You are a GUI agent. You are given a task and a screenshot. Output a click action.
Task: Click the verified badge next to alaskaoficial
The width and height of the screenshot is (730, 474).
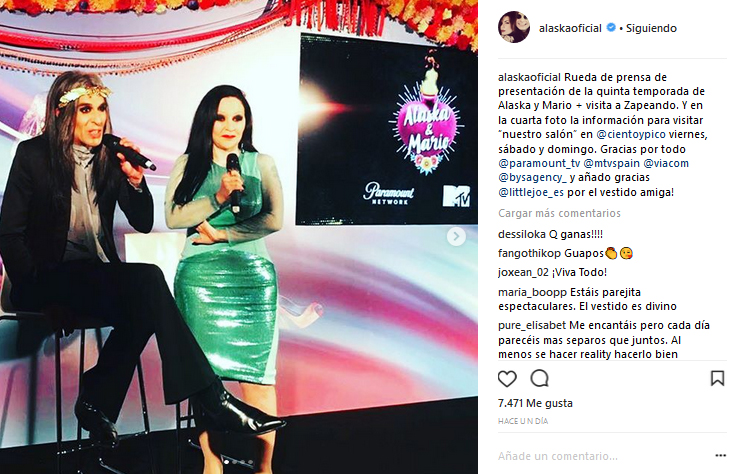coord(610,27)
